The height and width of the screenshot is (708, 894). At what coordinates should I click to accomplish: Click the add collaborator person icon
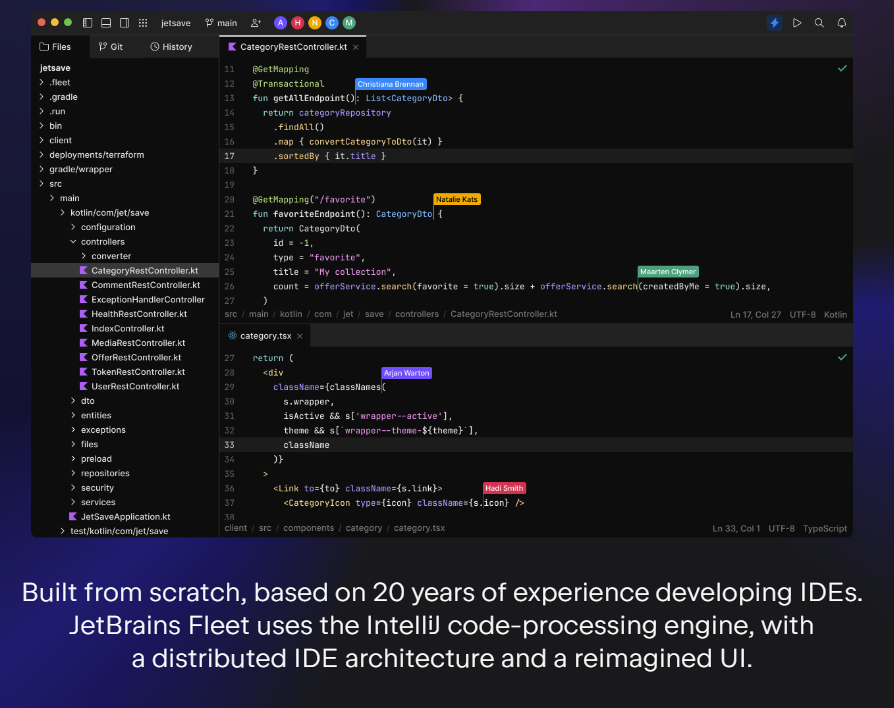click(257, 22)
